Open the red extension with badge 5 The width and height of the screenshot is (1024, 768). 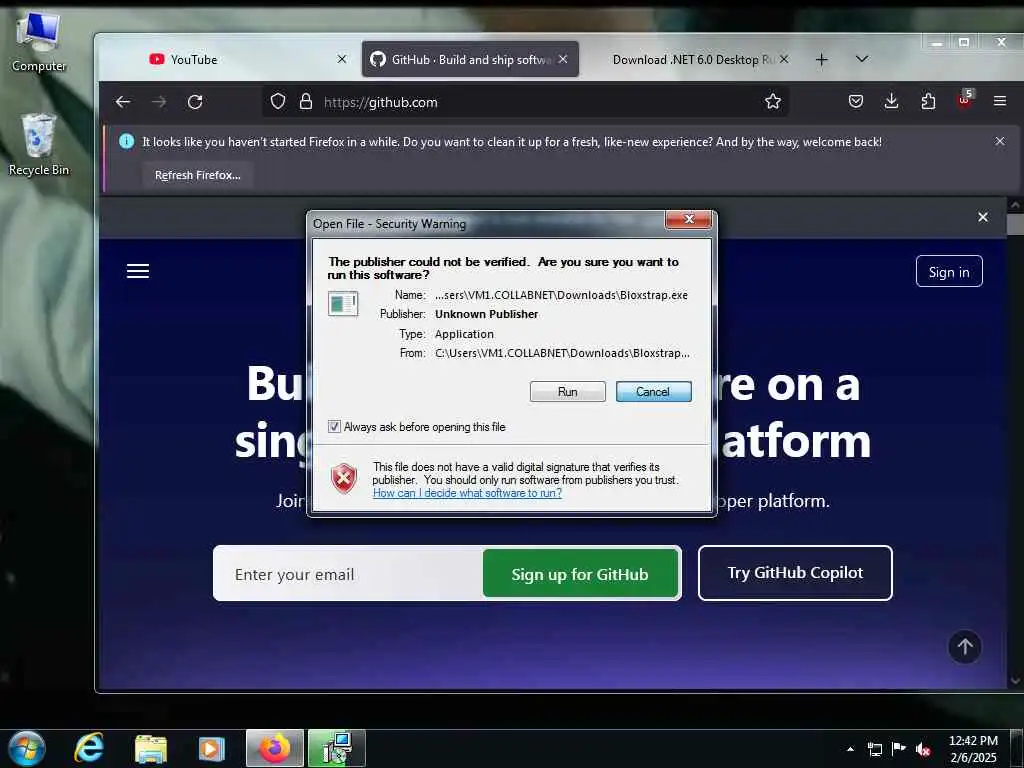[965, 100]
